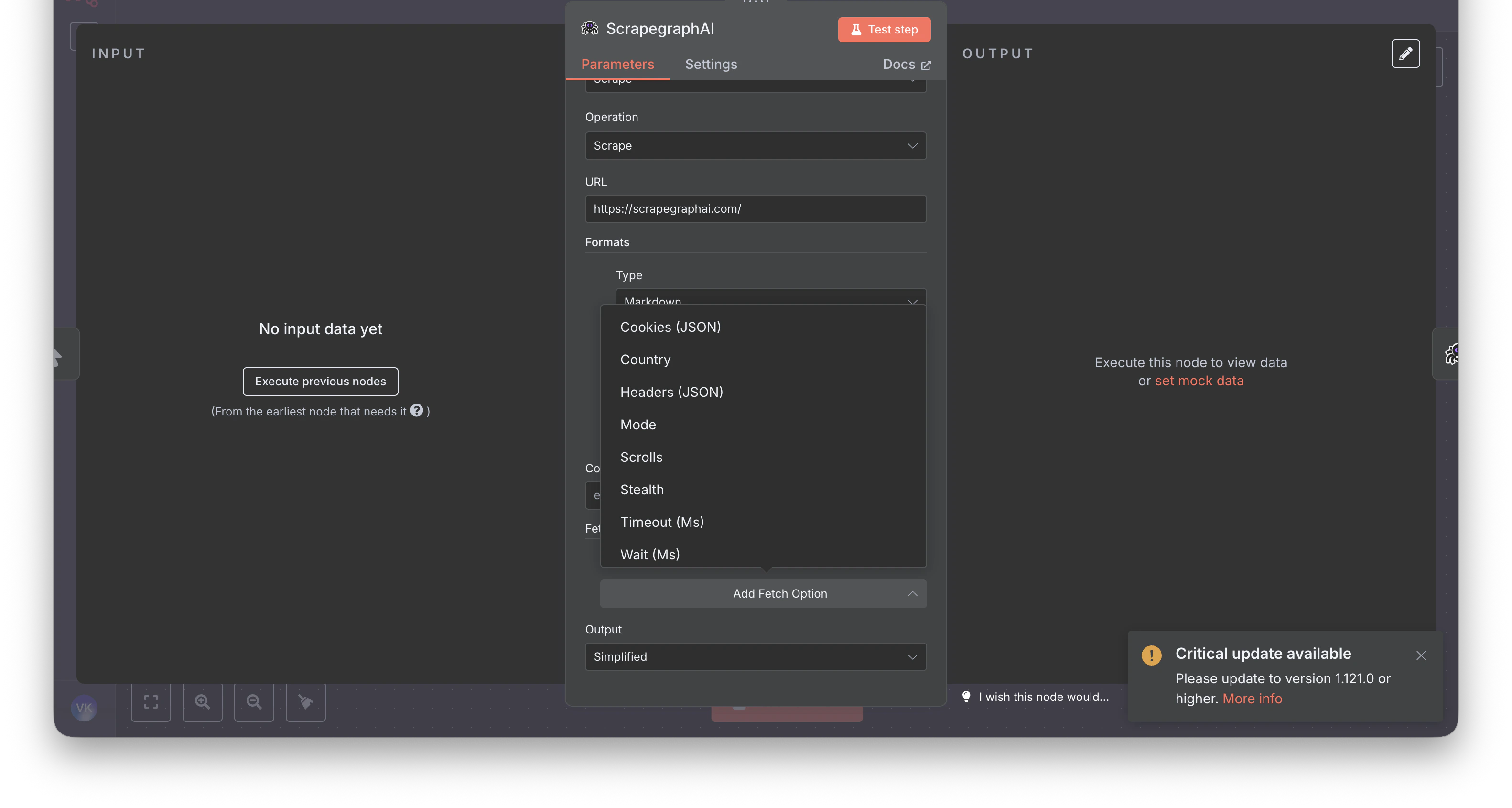Image resolution: width=1512 pixels, height=808 pixels.
Task: Zoom out on the canvas
Action: pos(254,701)
